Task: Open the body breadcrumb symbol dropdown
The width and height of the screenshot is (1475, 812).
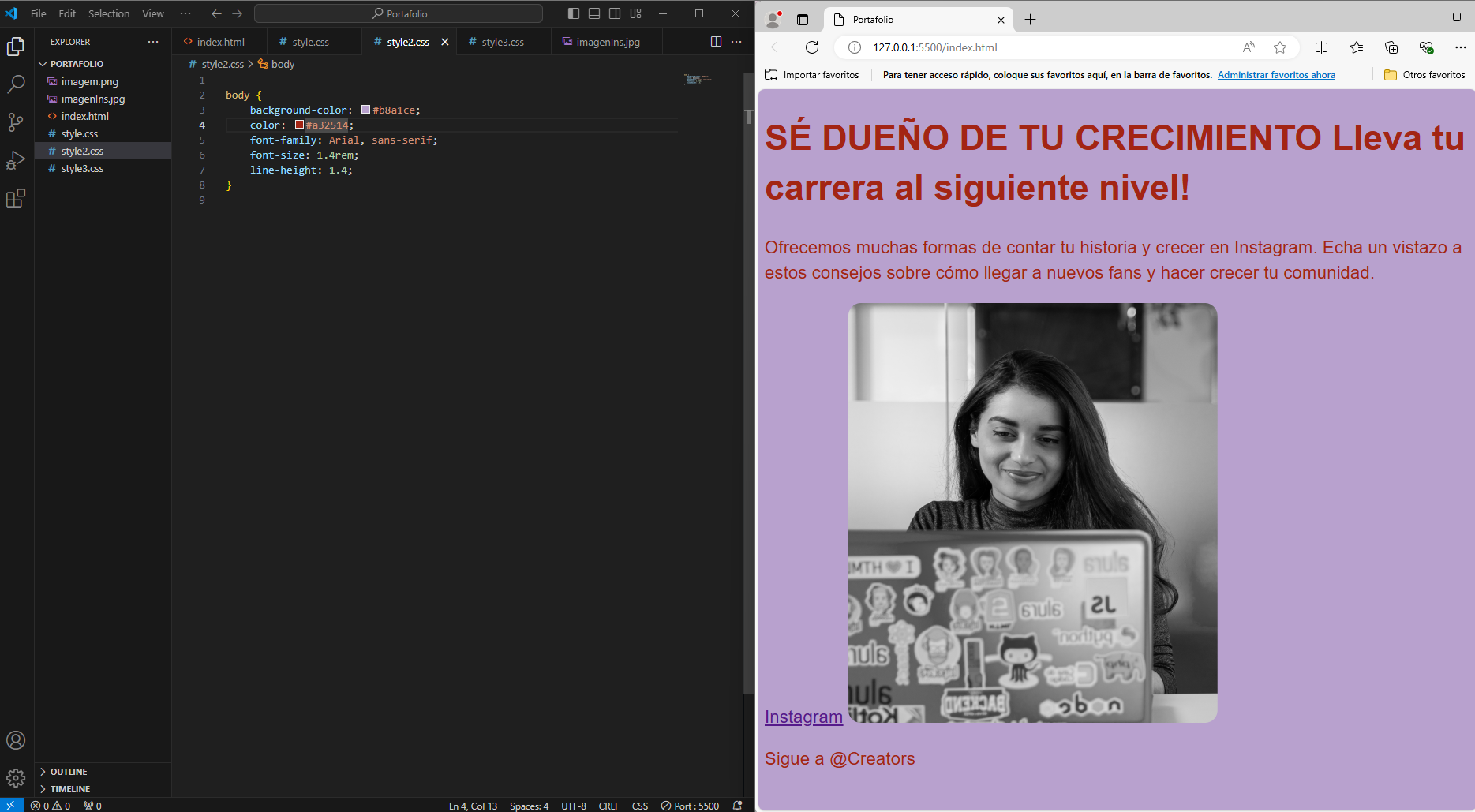Action: pos(276,64)
